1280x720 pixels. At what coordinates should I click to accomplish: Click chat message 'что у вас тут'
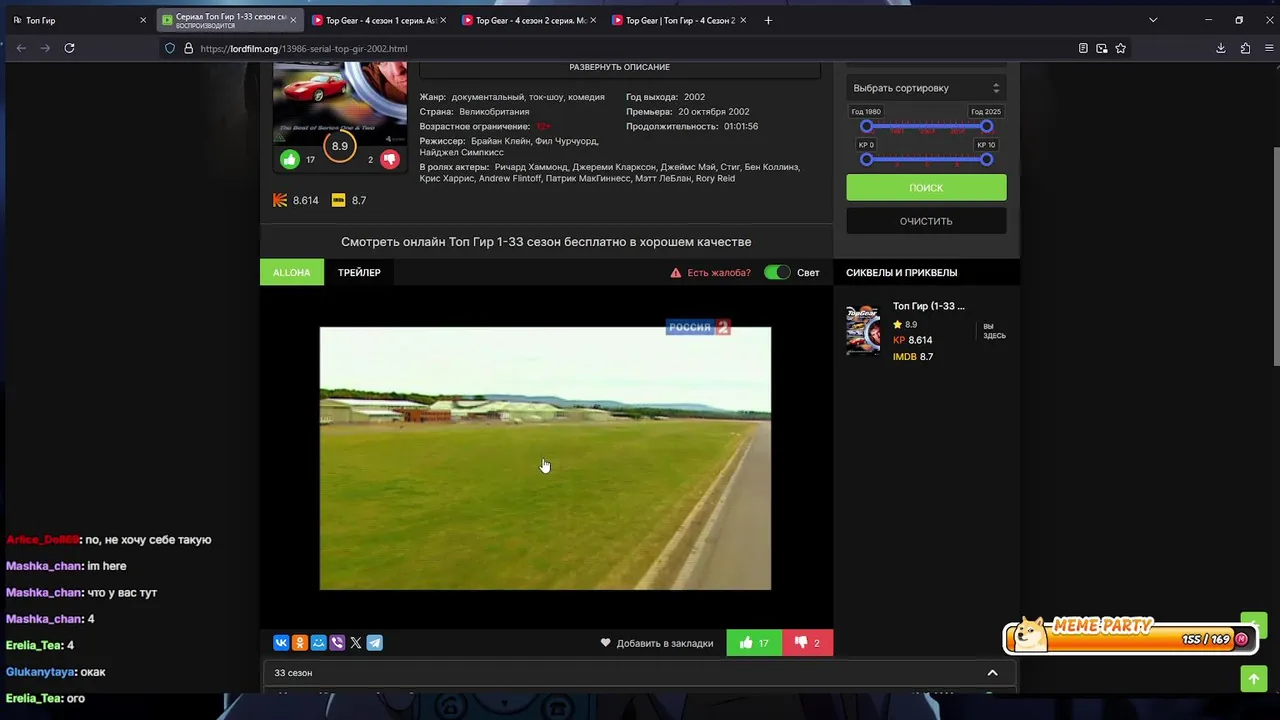pos(122,592)
